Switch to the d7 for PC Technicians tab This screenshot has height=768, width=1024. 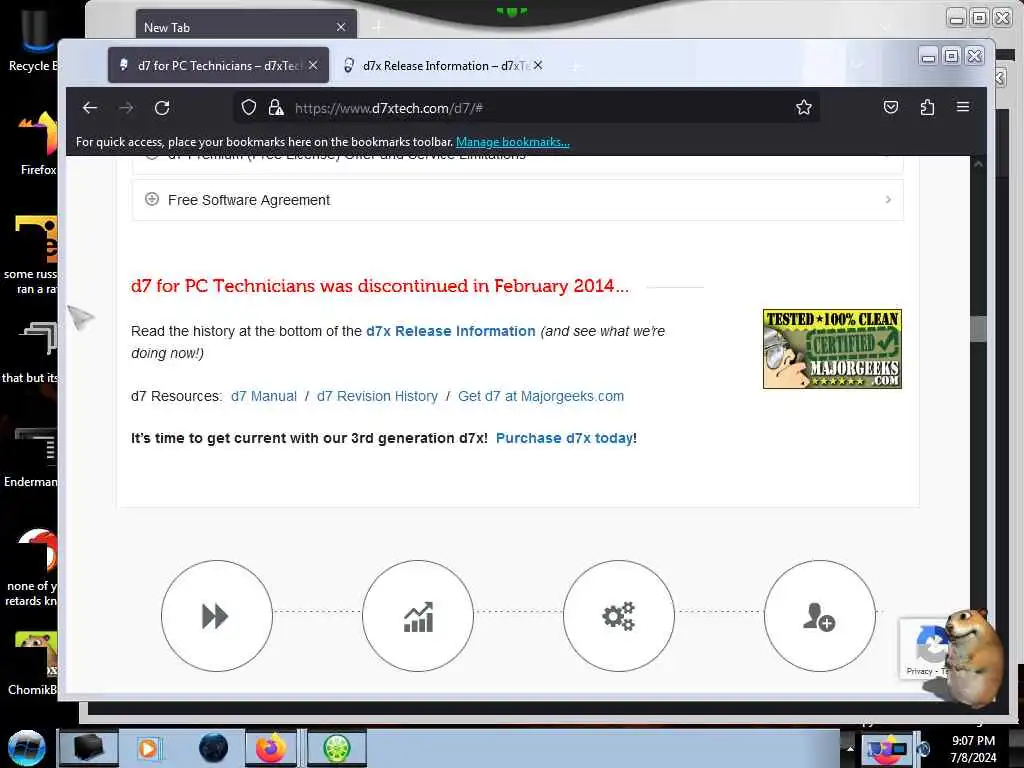pyautogui.click(x=218, y=65)
